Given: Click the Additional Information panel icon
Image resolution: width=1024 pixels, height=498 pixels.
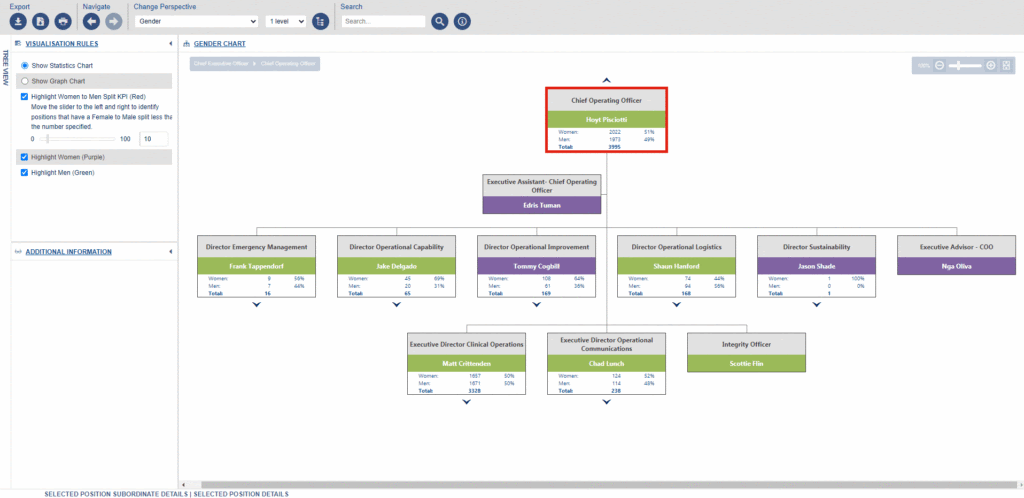Looking at the screenshot, I should [18, 251].
